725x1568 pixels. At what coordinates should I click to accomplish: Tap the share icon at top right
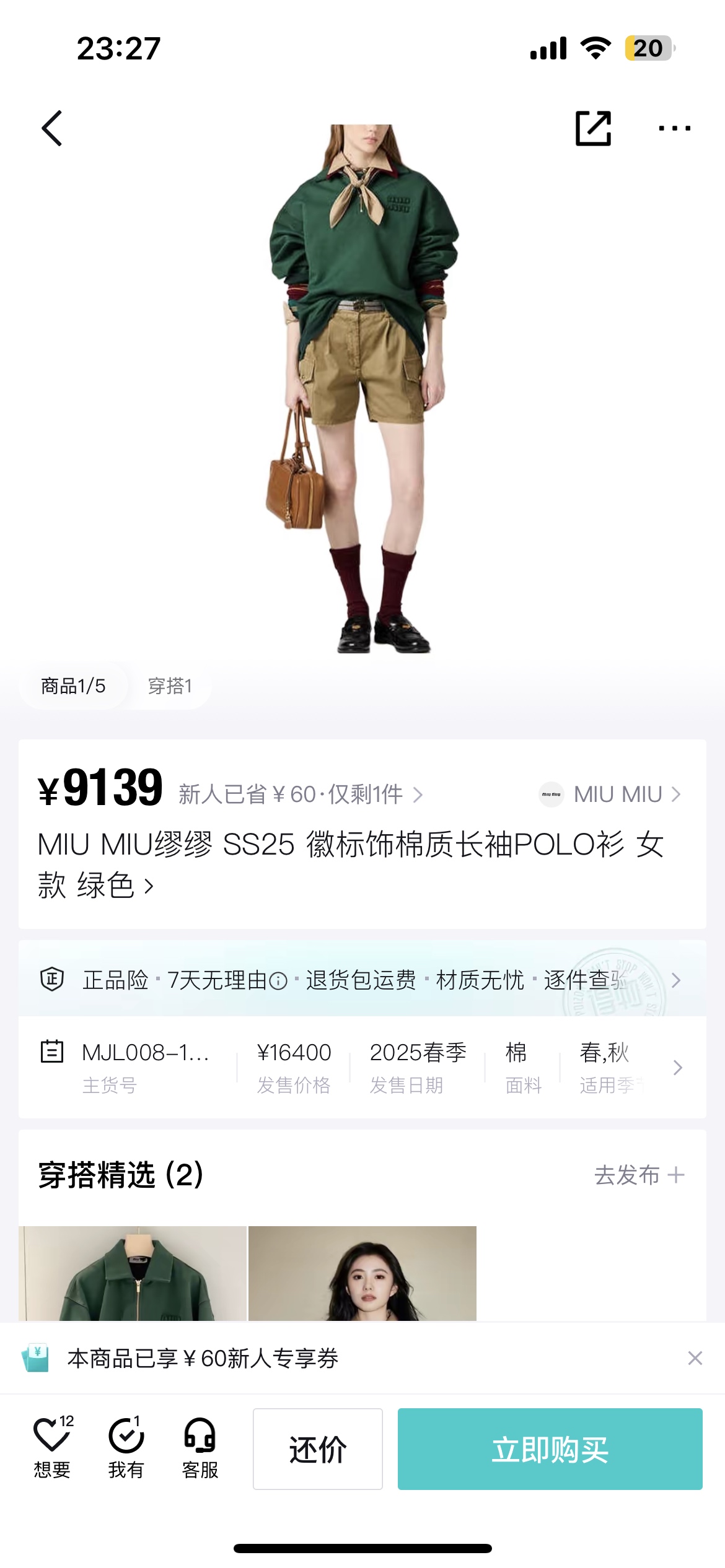pyautogui.click(x=593, y=128)
